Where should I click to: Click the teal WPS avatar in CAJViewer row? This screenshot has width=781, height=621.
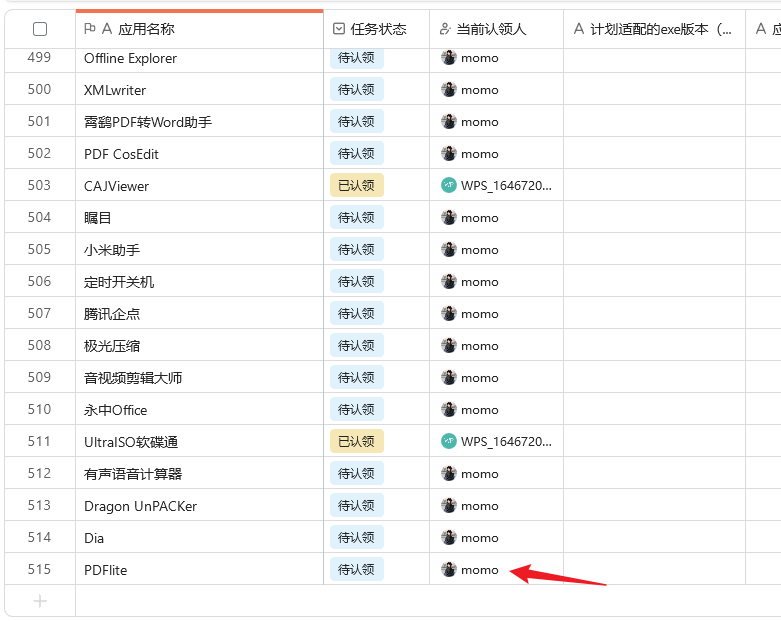pos(449,185)
